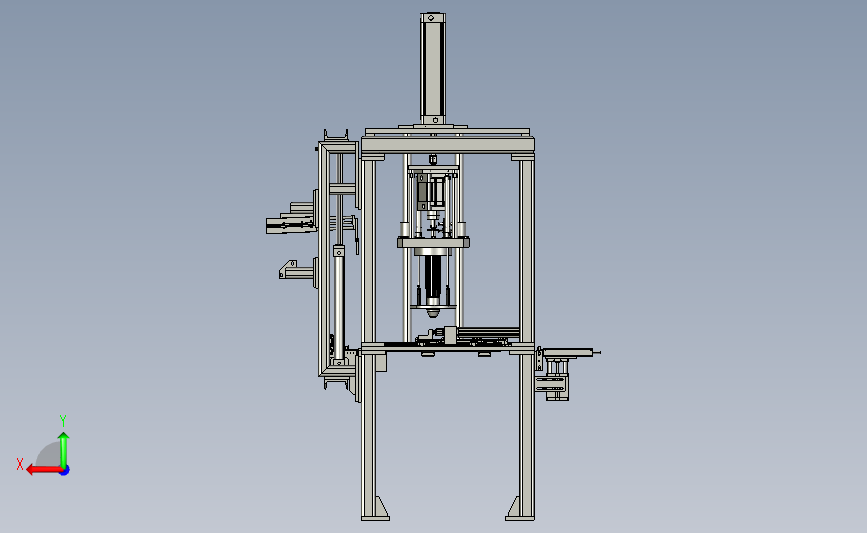The height and width of the screenshot is (533, 867).
Task: Select the top crossbeam of the frame
Action: coord(448,145)
